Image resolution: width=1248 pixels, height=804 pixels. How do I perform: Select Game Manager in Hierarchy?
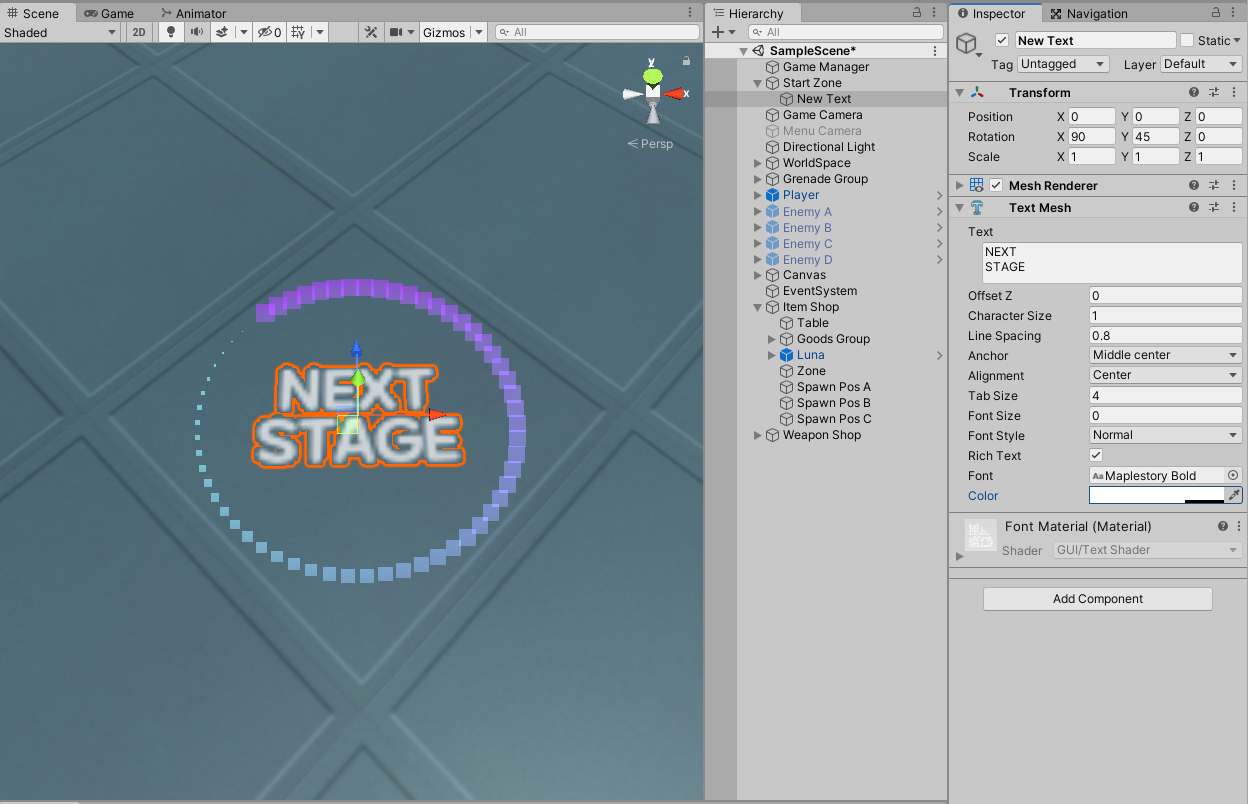click(x=826, y=67)
